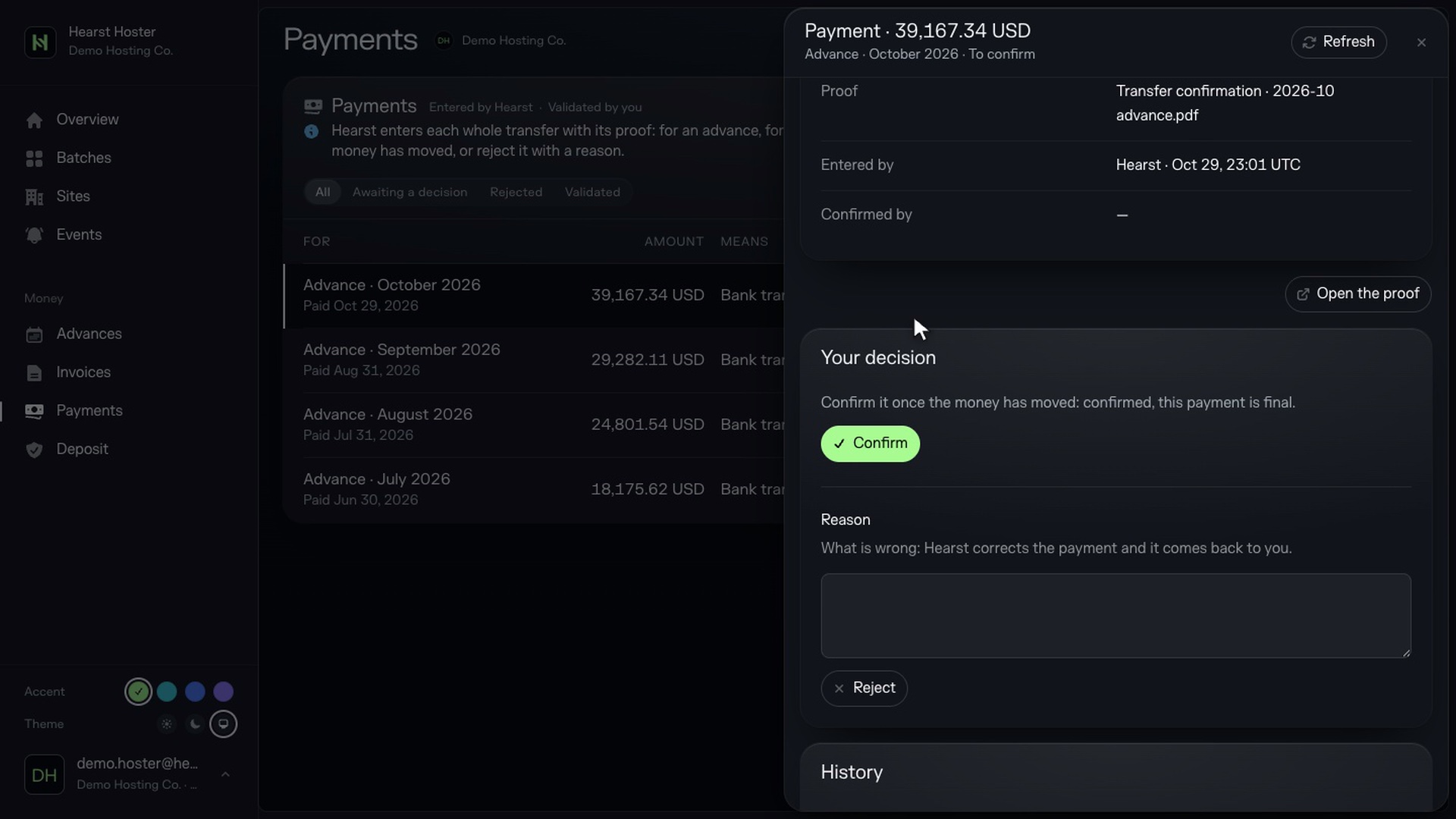Choose the blue accent swatch

tap(195, 692)
